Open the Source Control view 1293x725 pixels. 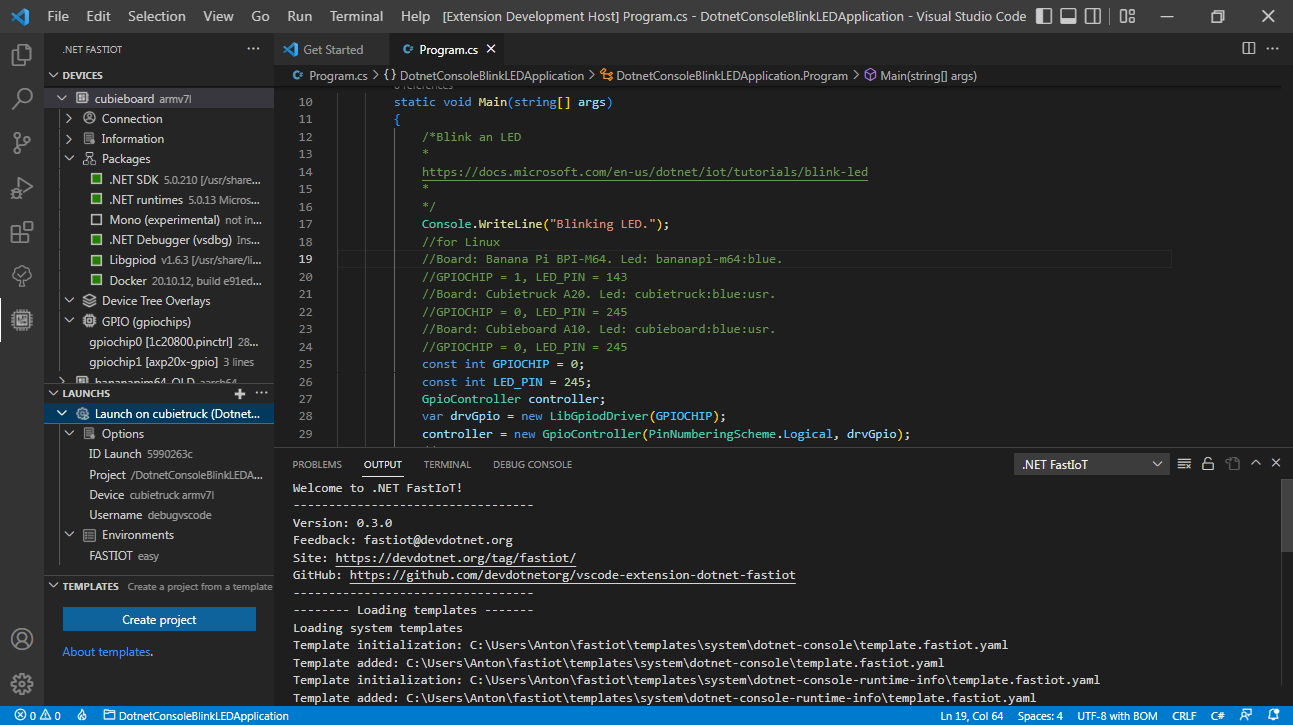tap(21, 143)
